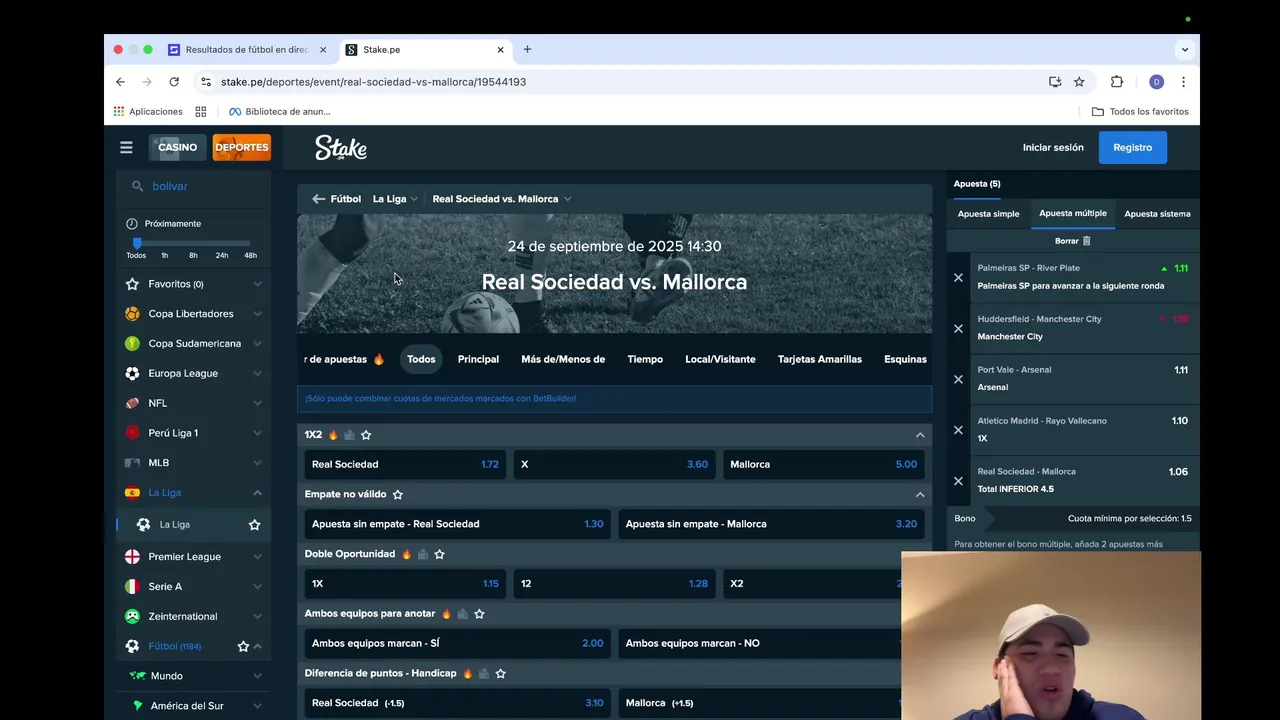Click the Spain flag icon for La Liga
The image size is (1280, 720).
coord(132,492)
